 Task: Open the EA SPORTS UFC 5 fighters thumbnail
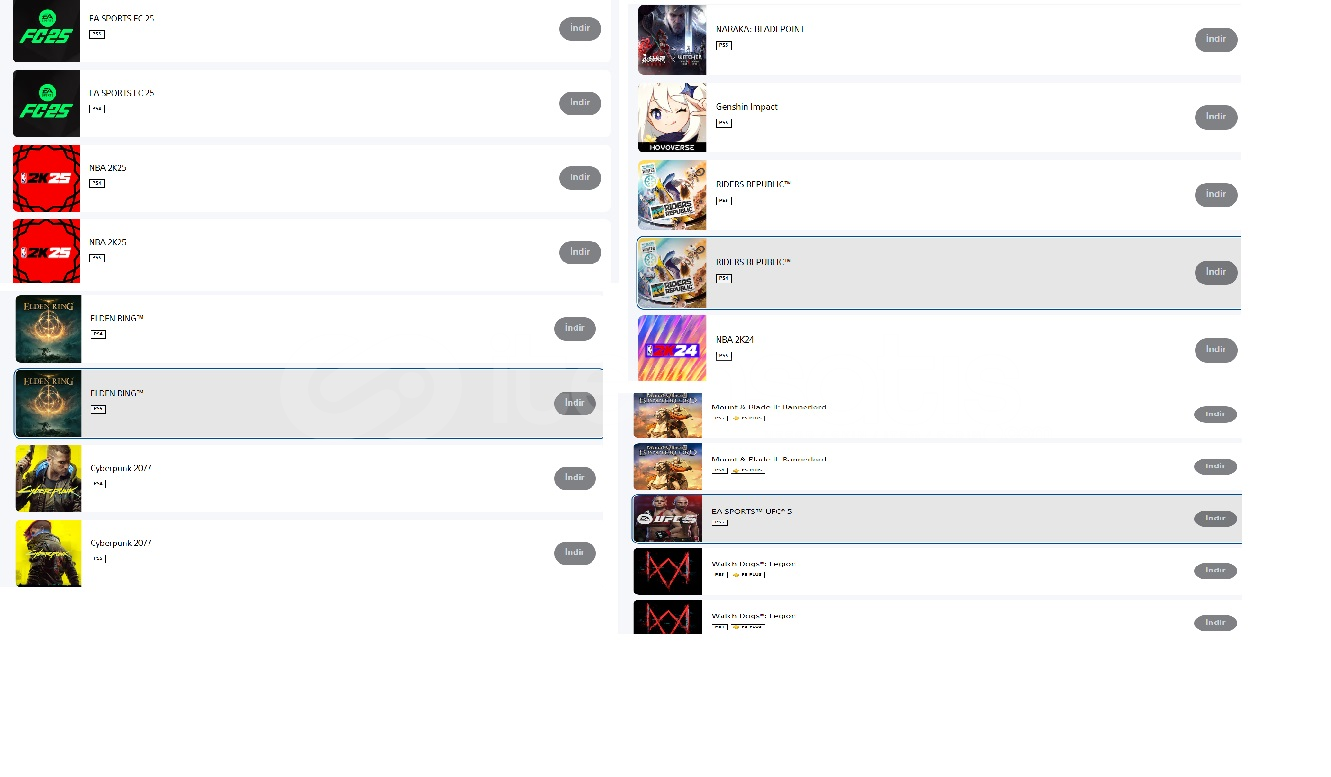[x=668, y=519]
